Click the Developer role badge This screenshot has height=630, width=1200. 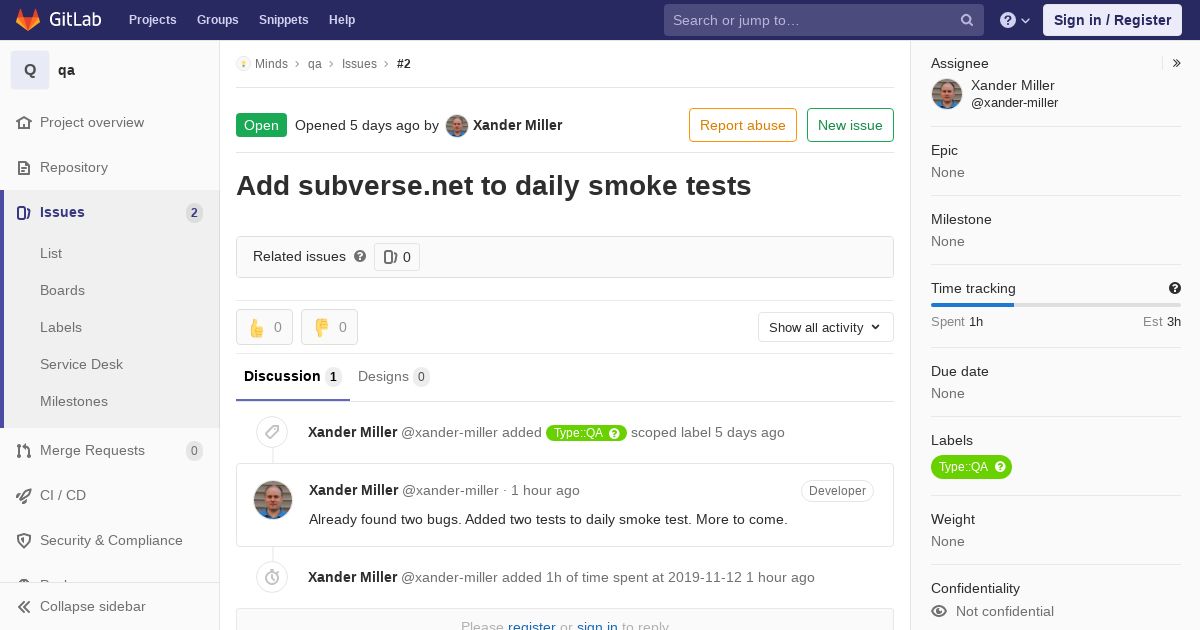pyautogui.click(x=837, y=491)
